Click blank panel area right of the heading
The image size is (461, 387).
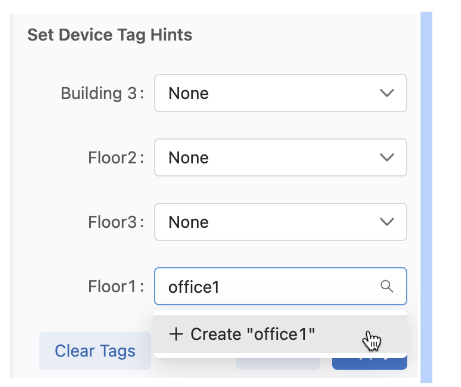300,35
